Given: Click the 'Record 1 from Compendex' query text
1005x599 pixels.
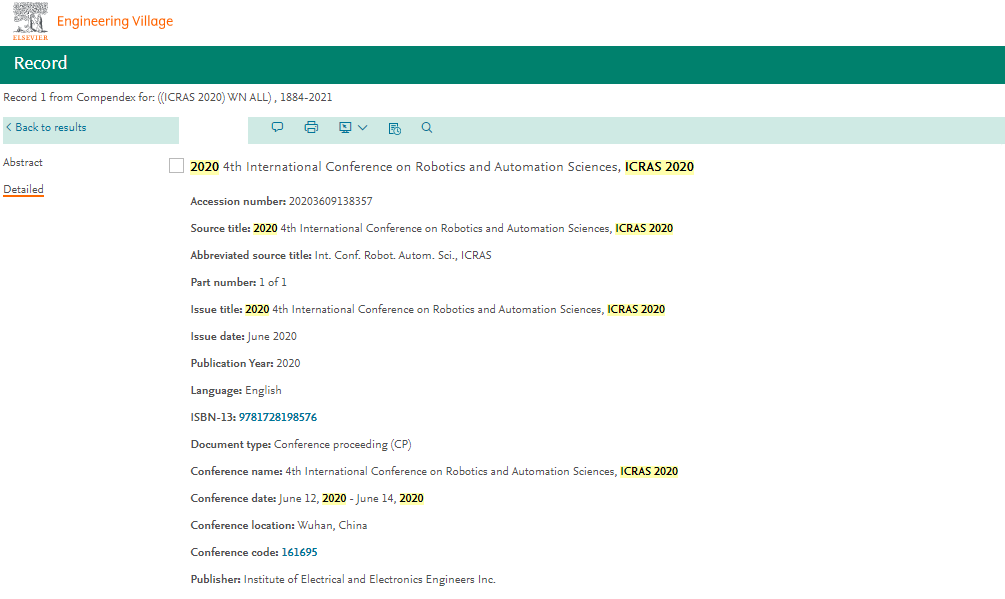Looking at the screenshot, I should [x=168, y=97].
